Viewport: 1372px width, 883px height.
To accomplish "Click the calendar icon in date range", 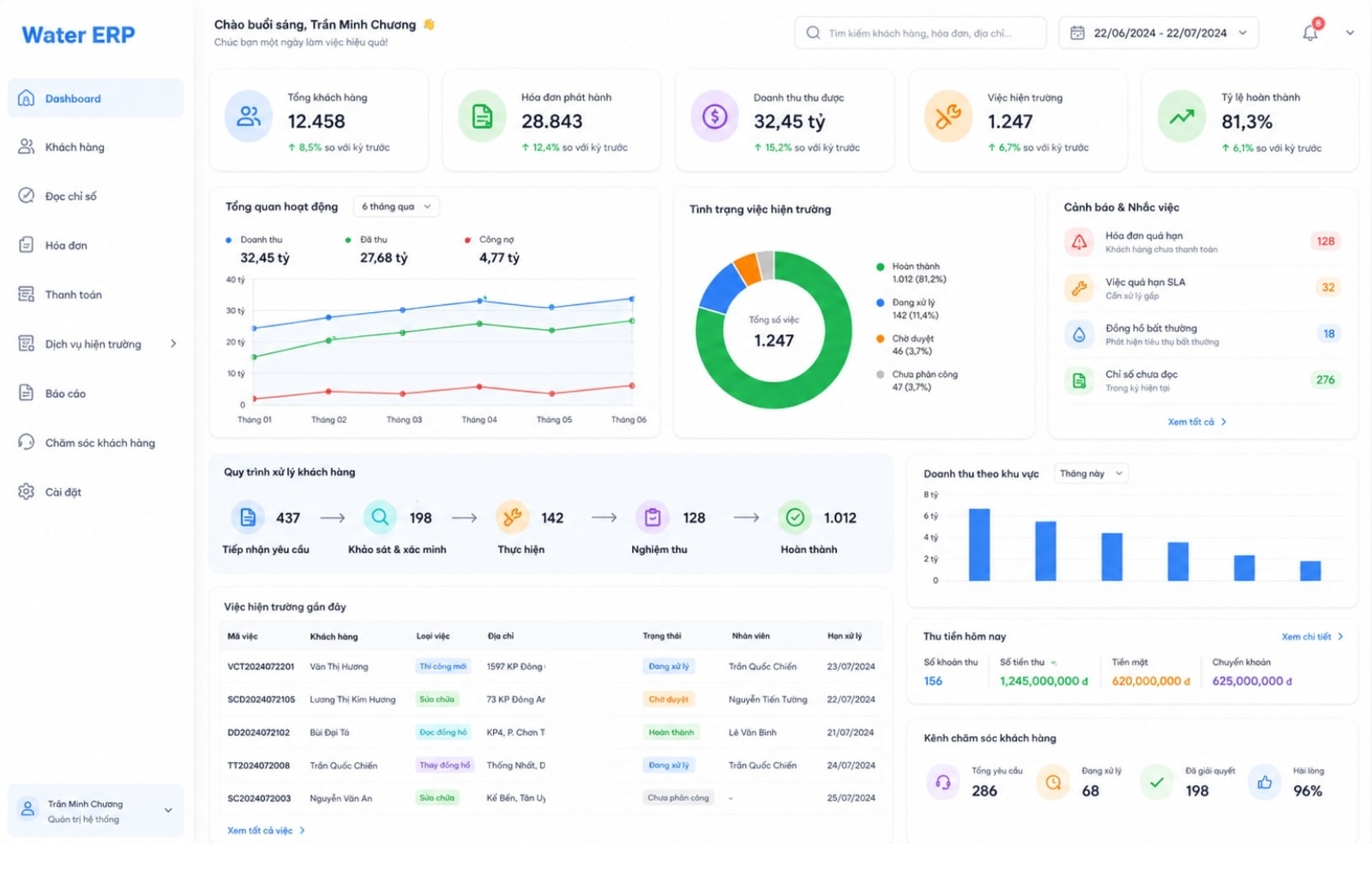I will pyautogui.click(x=1078, y=33).
